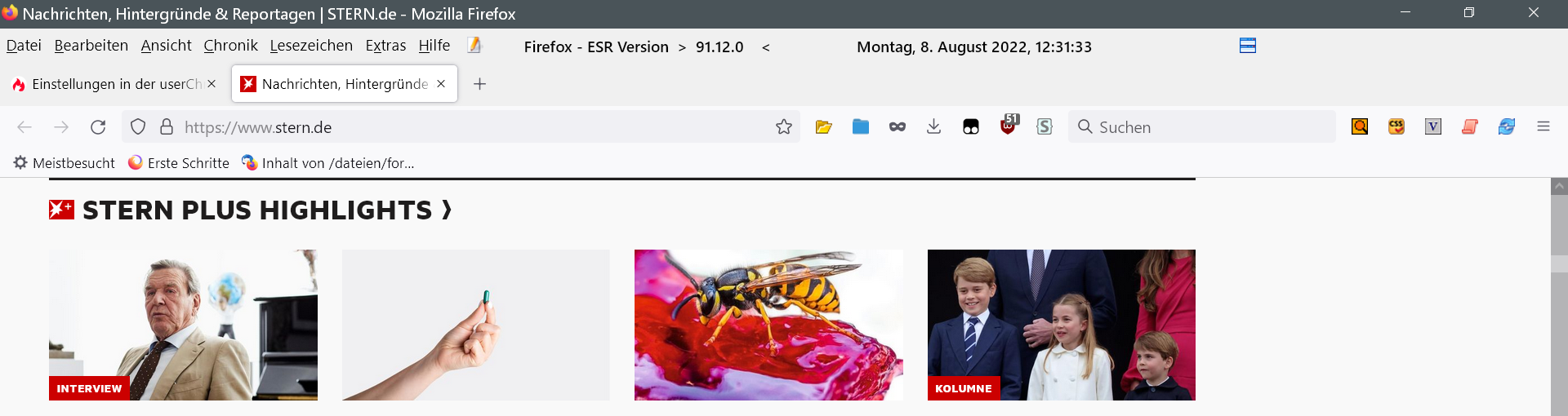Screen dimensions: 1568x416
Task: Click the tracking protection shield icon
Action: (138, 126)
